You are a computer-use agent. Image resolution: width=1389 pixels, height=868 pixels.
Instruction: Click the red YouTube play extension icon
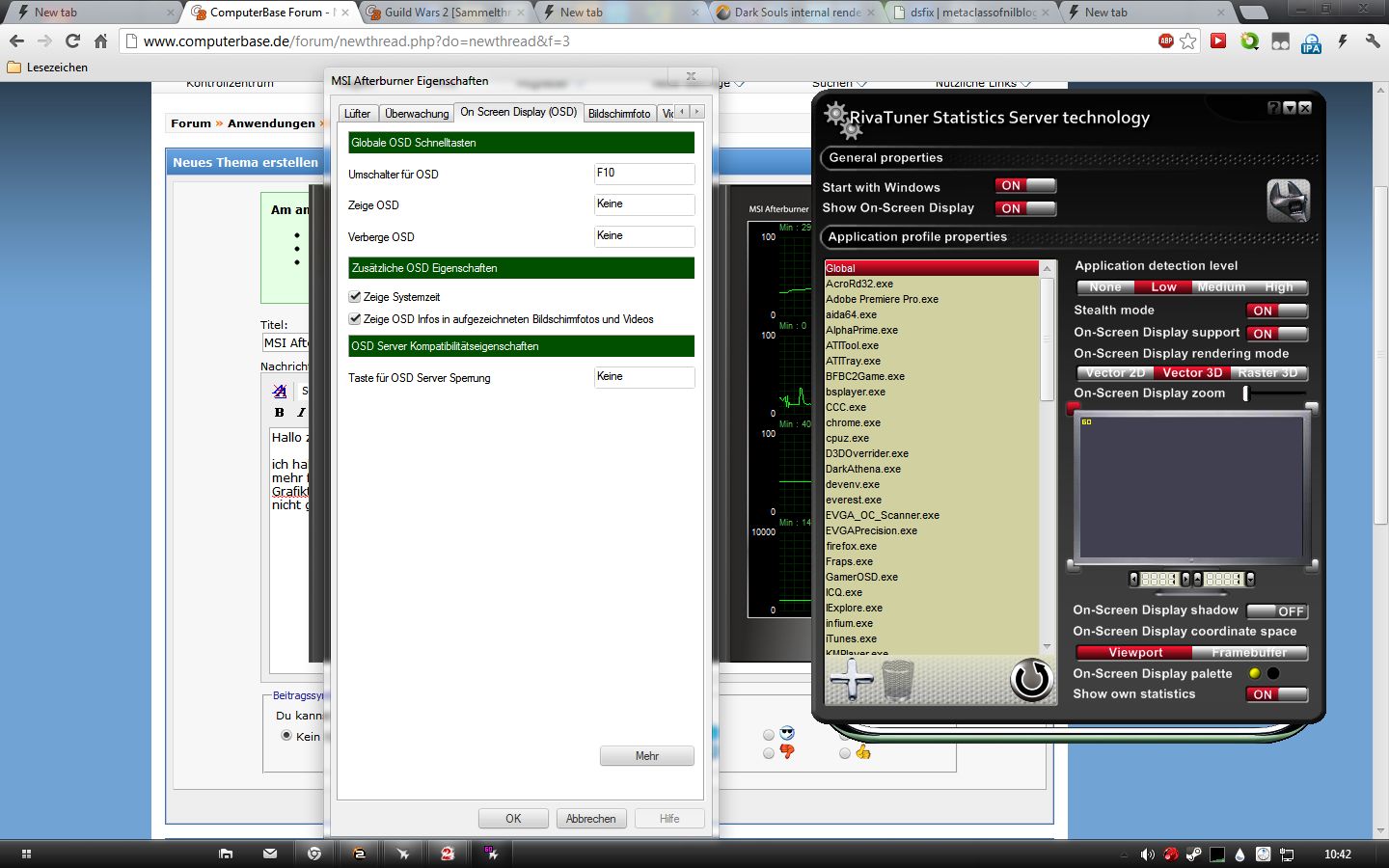coord(1219,41)
